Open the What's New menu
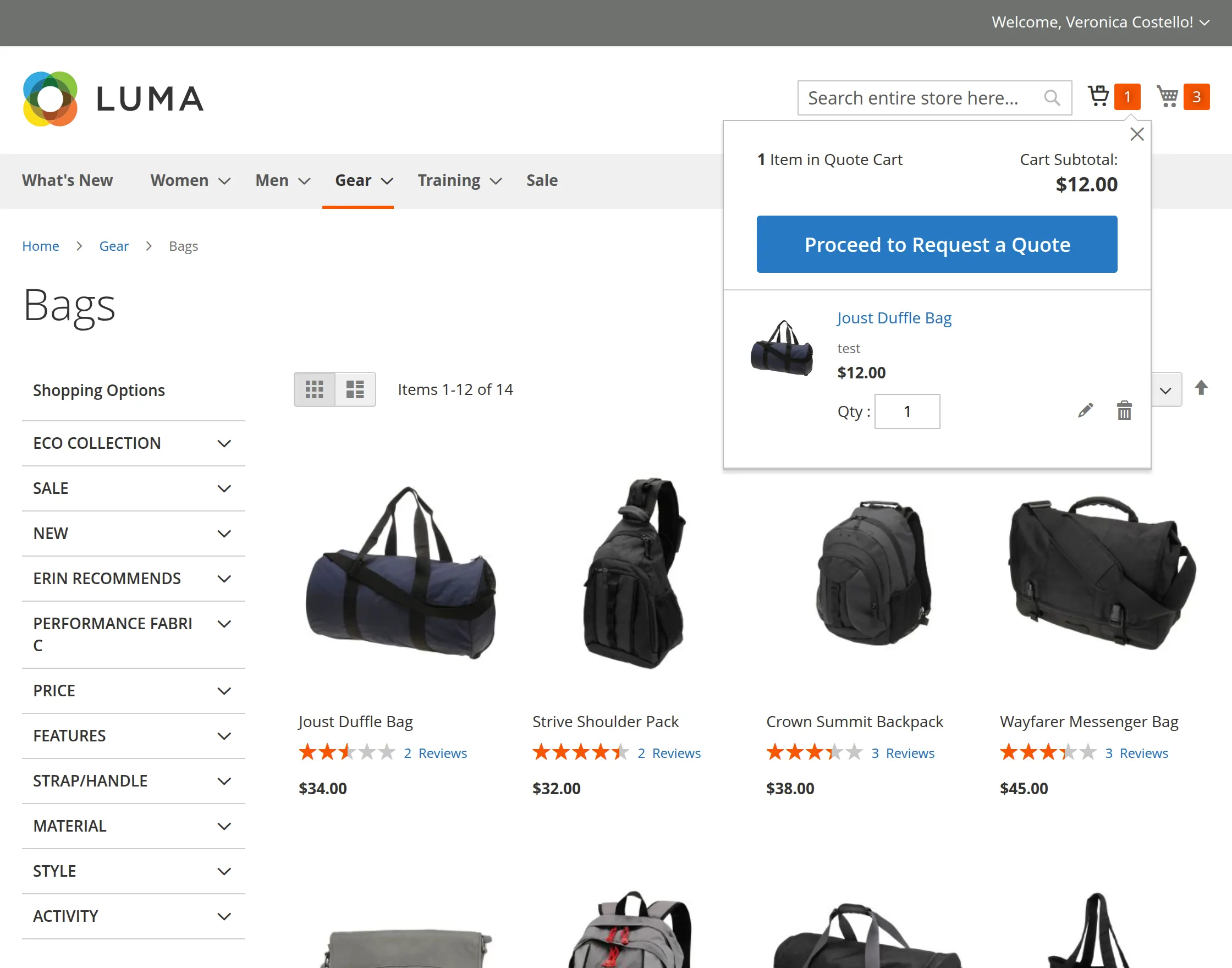This screenshot has height=968, width=1232. [x=68, y=180]
